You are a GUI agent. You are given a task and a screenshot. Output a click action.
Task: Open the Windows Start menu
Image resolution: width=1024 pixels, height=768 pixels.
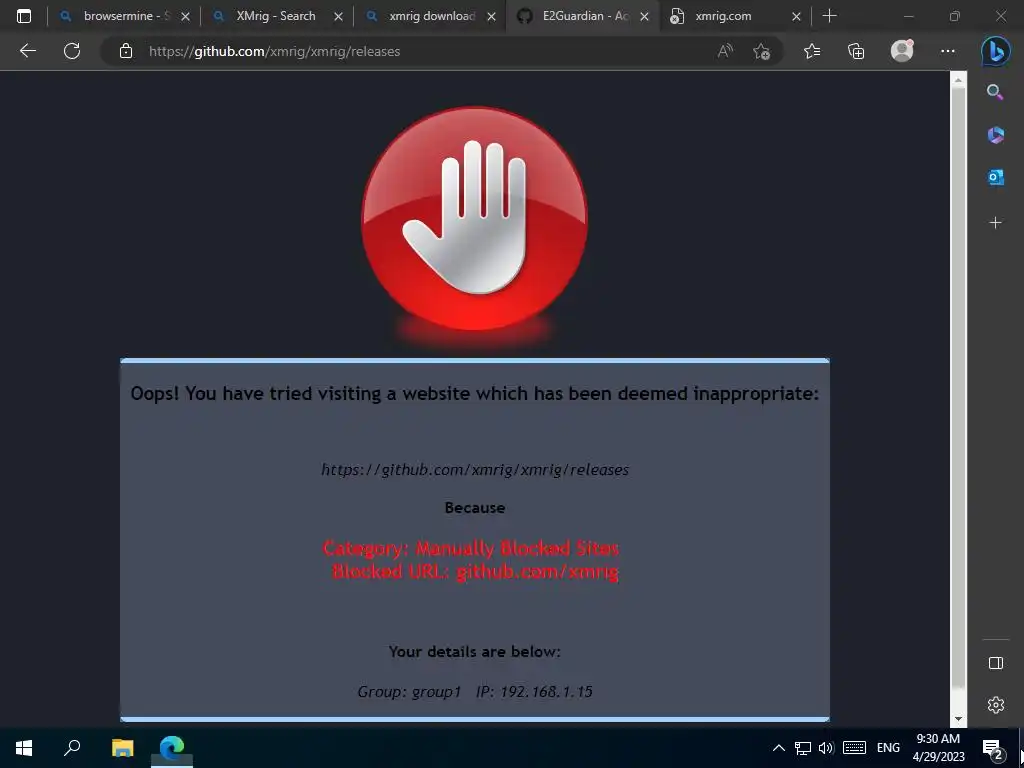coord(24,748)
